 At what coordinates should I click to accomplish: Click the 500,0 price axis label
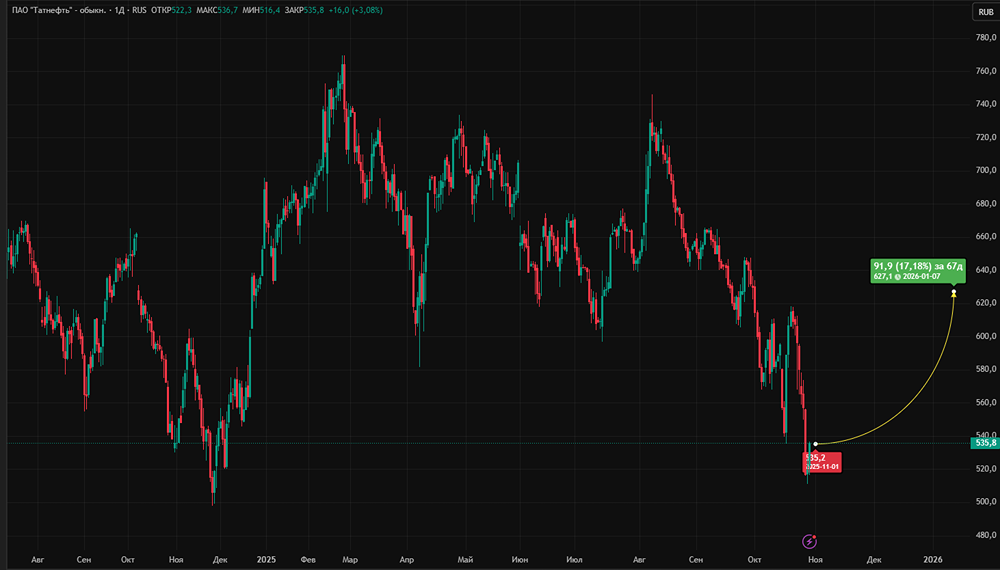click(985, 502)
